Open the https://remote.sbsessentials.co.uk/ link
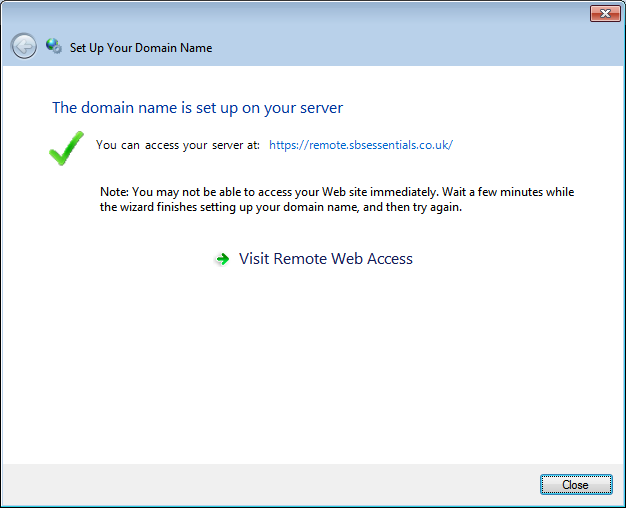This screenshot has height=508, width=626. tap(361, 145)
